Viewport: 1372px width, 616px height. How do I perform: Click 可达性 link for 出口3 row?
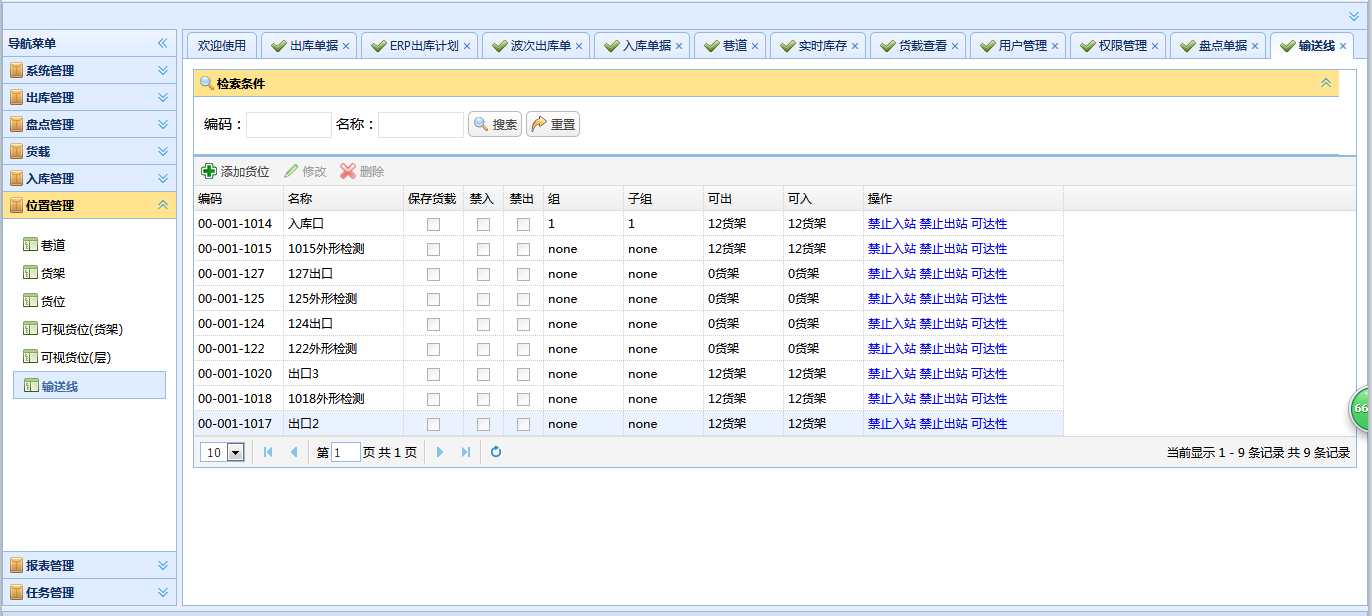989,374
